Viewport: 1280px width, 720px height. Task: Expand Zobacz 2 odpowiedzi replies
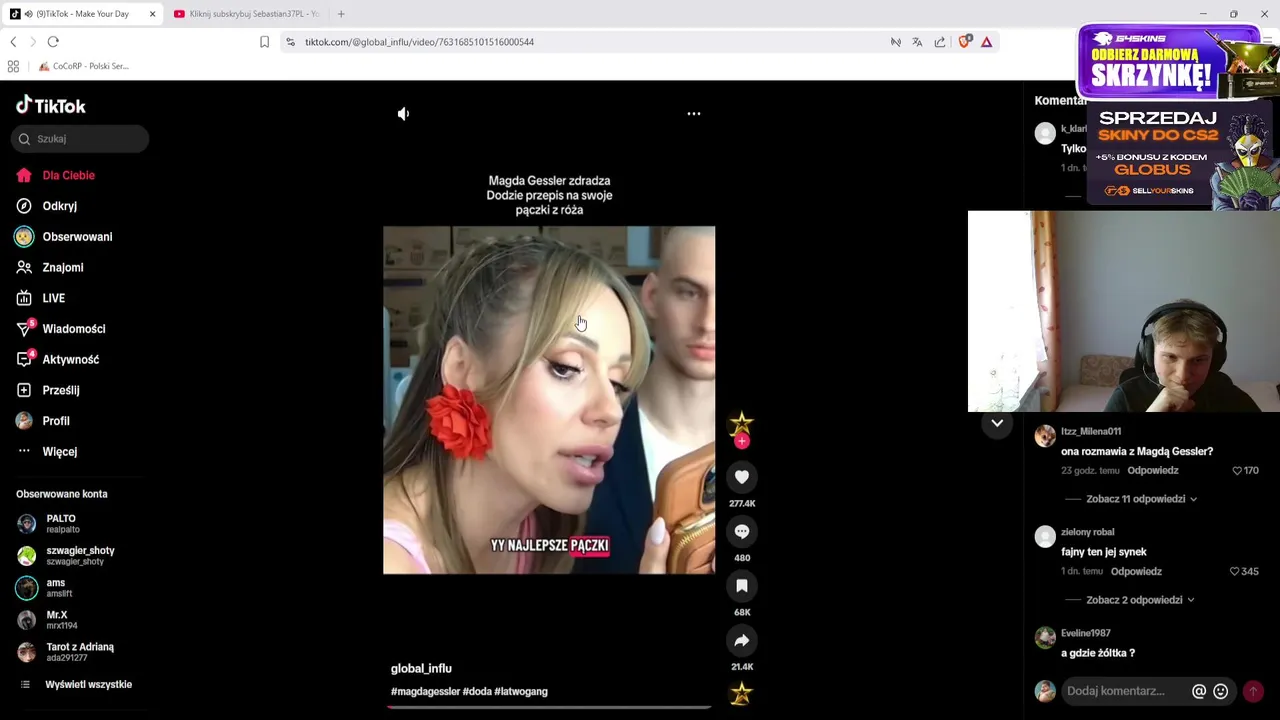pyautogui.click(x=1139, y=600)
